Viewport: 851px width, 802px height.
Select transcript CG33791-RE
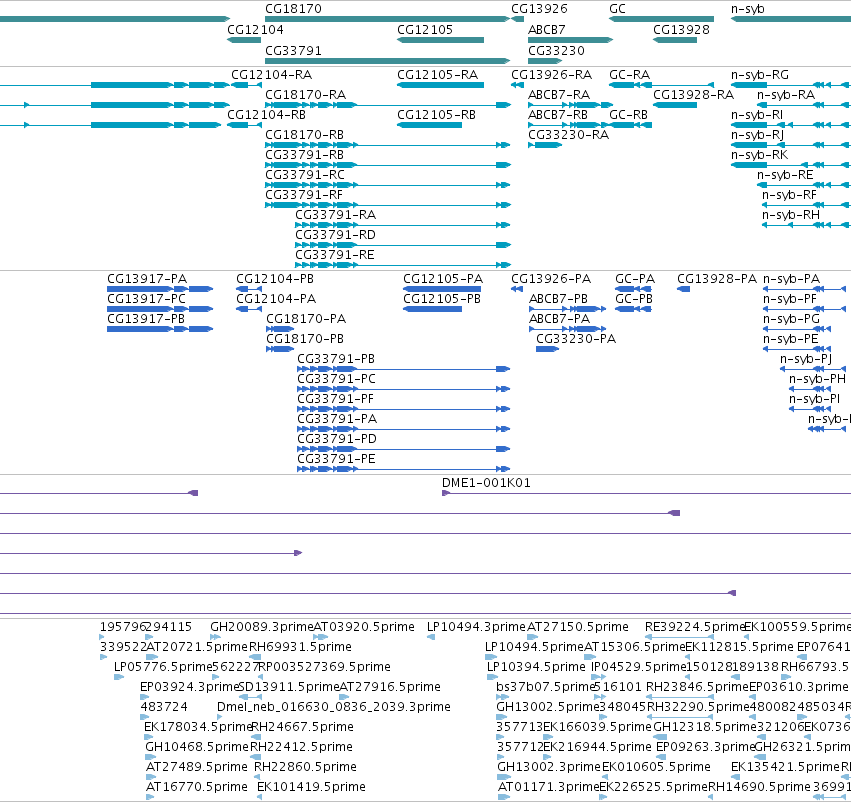[x=403, y=265]
